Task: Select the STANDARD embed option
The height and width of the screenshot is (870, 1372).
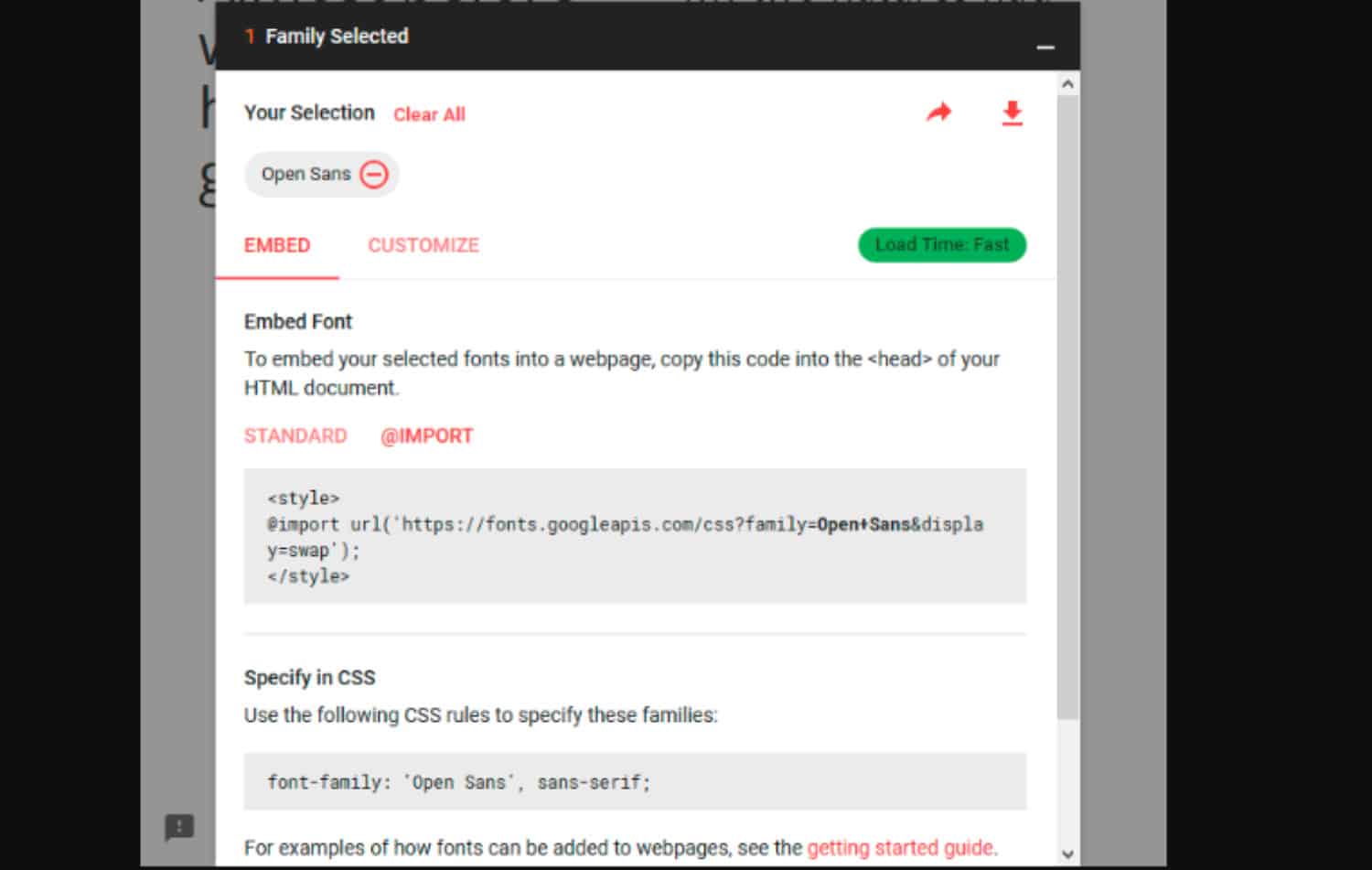Action: (295, 435)
